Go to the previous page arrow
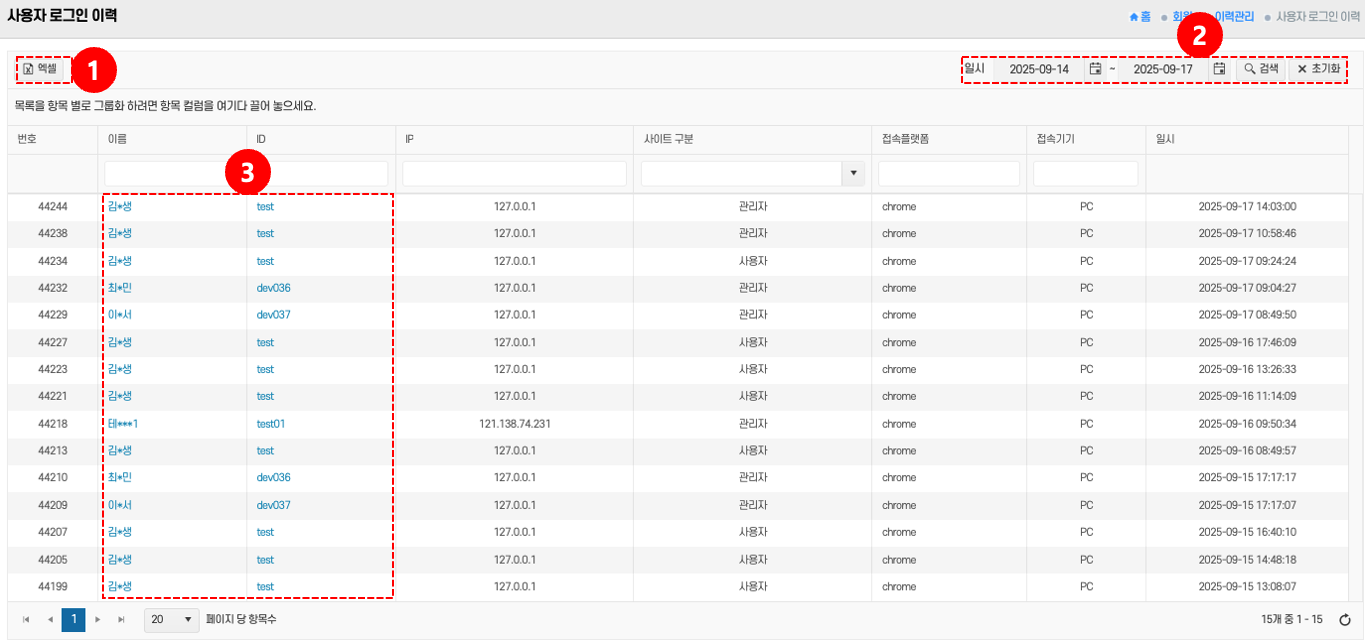Screen dimensions: 1365x640 (x=50, y=620)
